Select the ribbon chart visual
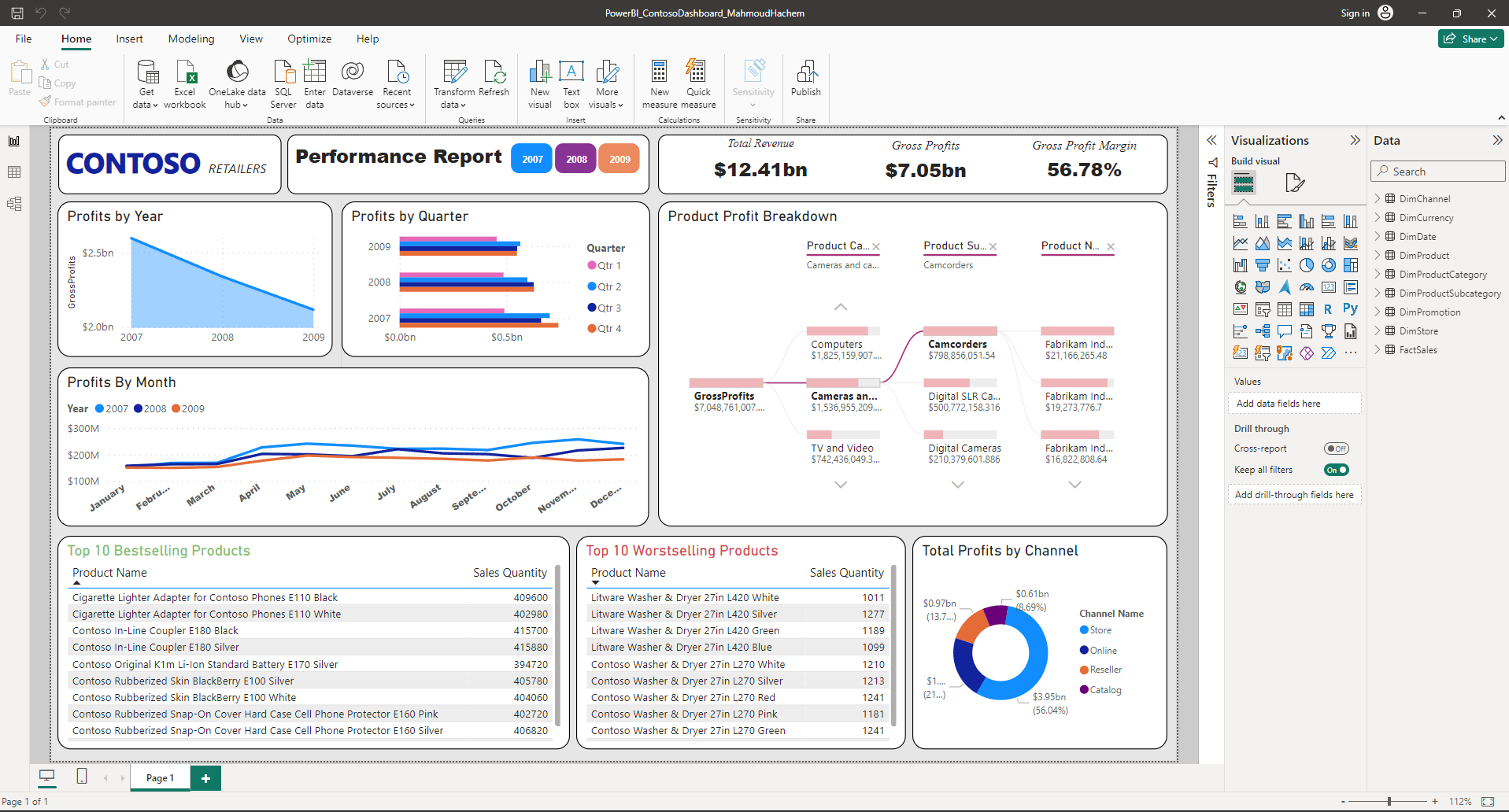Viewport: 1509px width, 812px height. click(1351, 243)
